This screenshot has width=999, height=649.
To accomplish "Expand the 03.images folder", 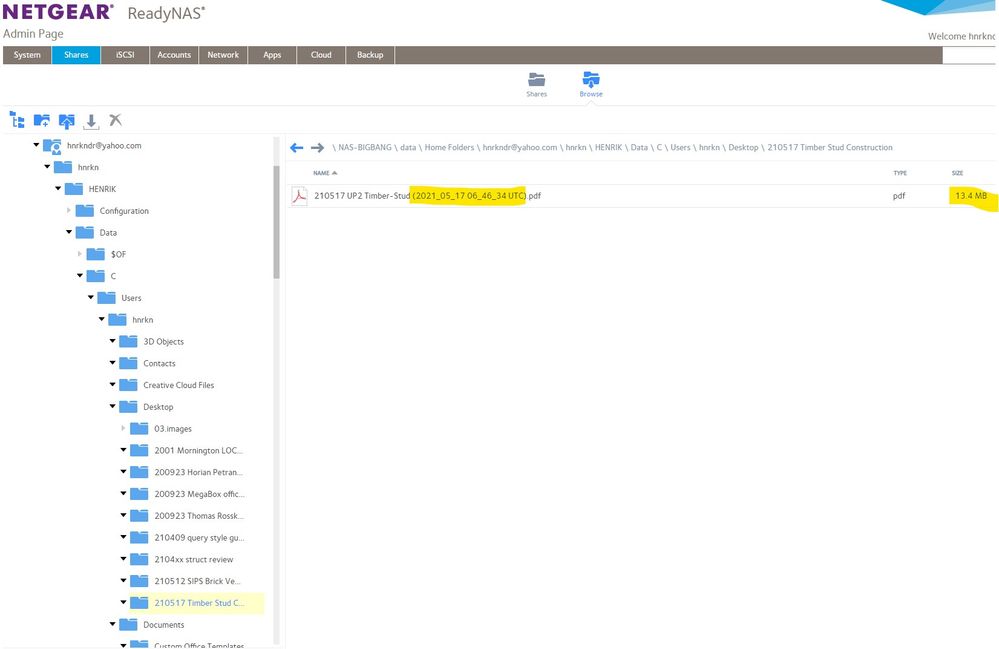I will (124, 429).
